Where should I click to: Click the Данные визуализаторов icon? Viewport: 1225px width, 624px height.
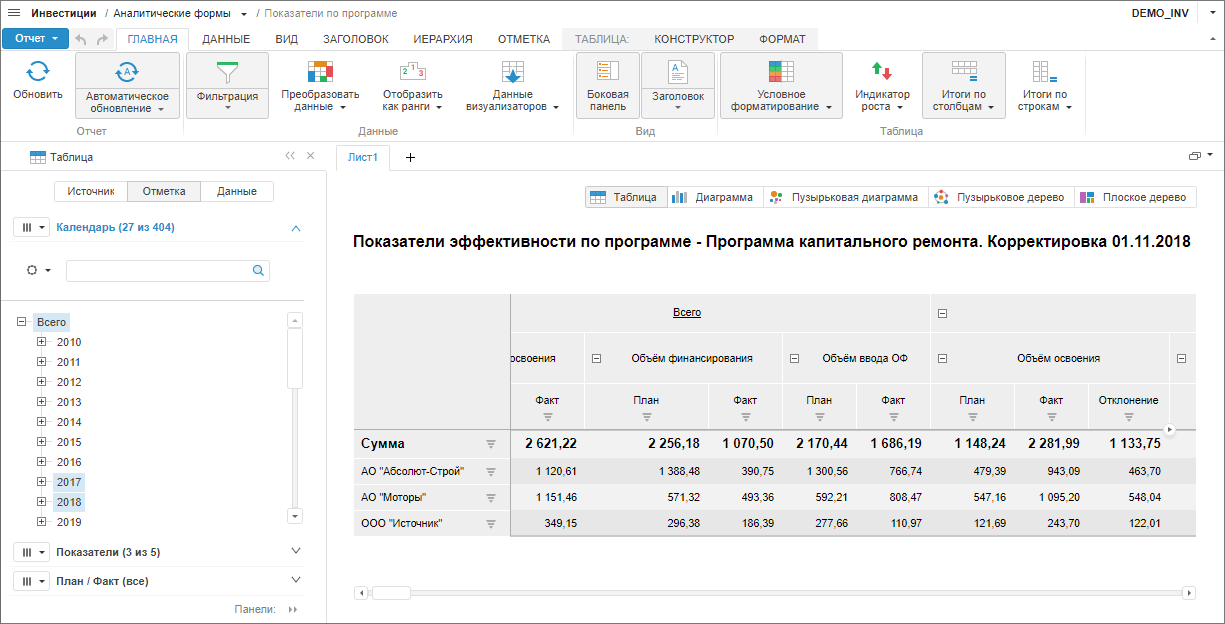(512, 72)
